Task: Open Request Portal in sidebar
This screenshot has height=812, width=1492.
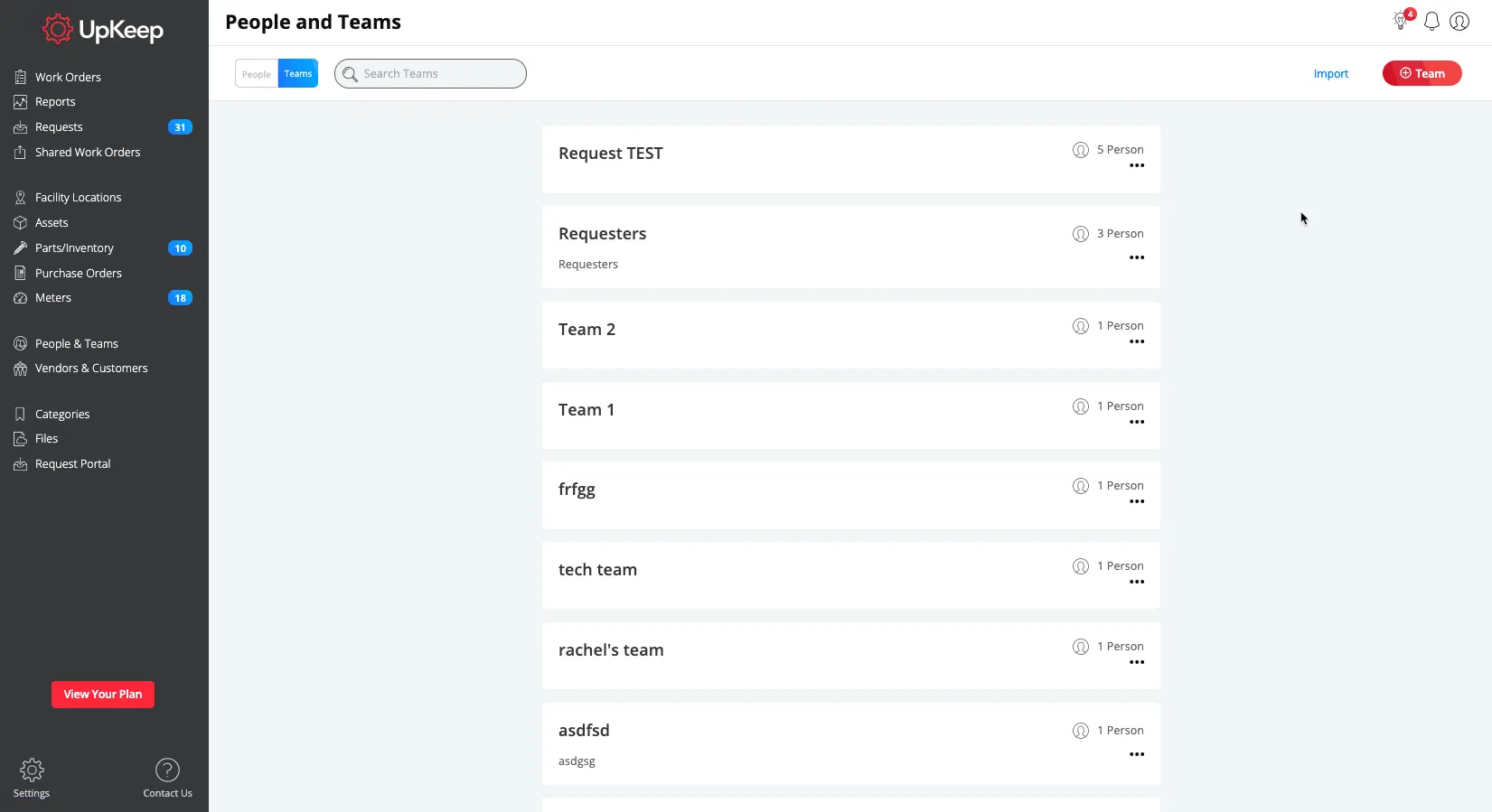Action: point(72,464)
